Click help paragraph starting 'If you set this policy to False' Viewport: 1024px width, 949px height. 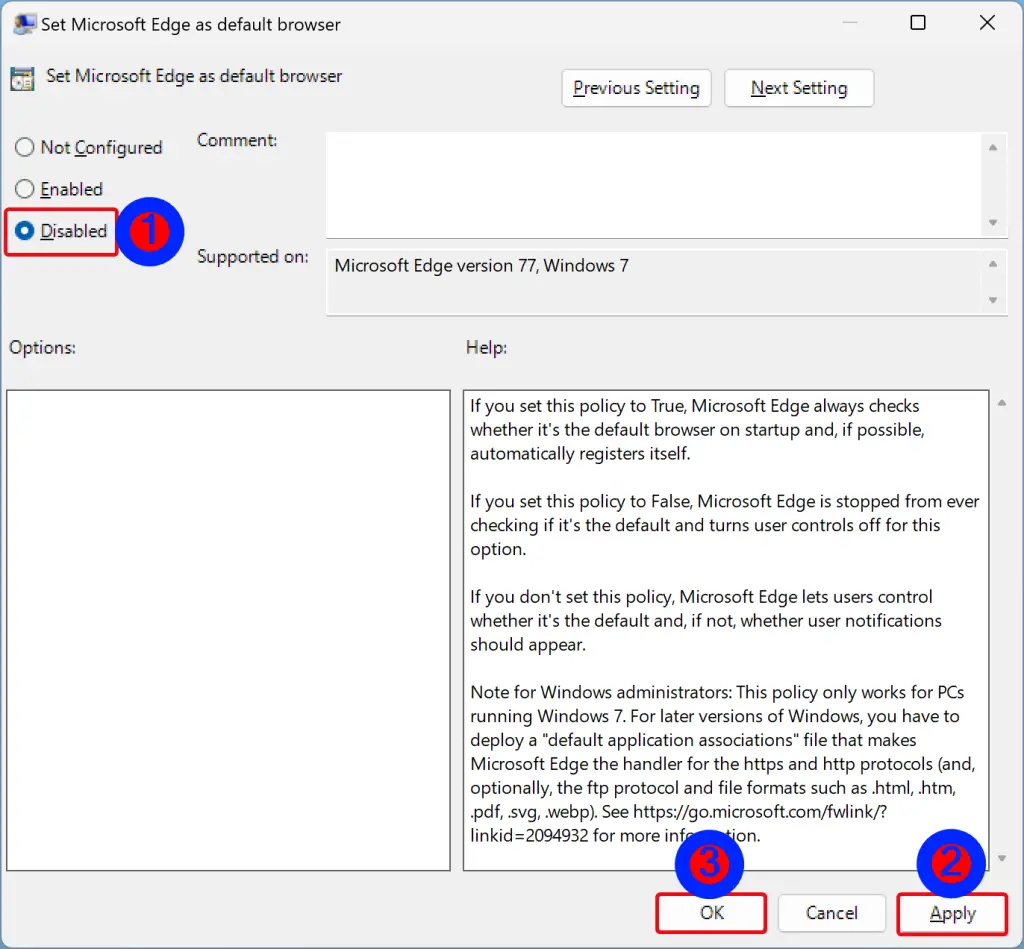[724, 525]
